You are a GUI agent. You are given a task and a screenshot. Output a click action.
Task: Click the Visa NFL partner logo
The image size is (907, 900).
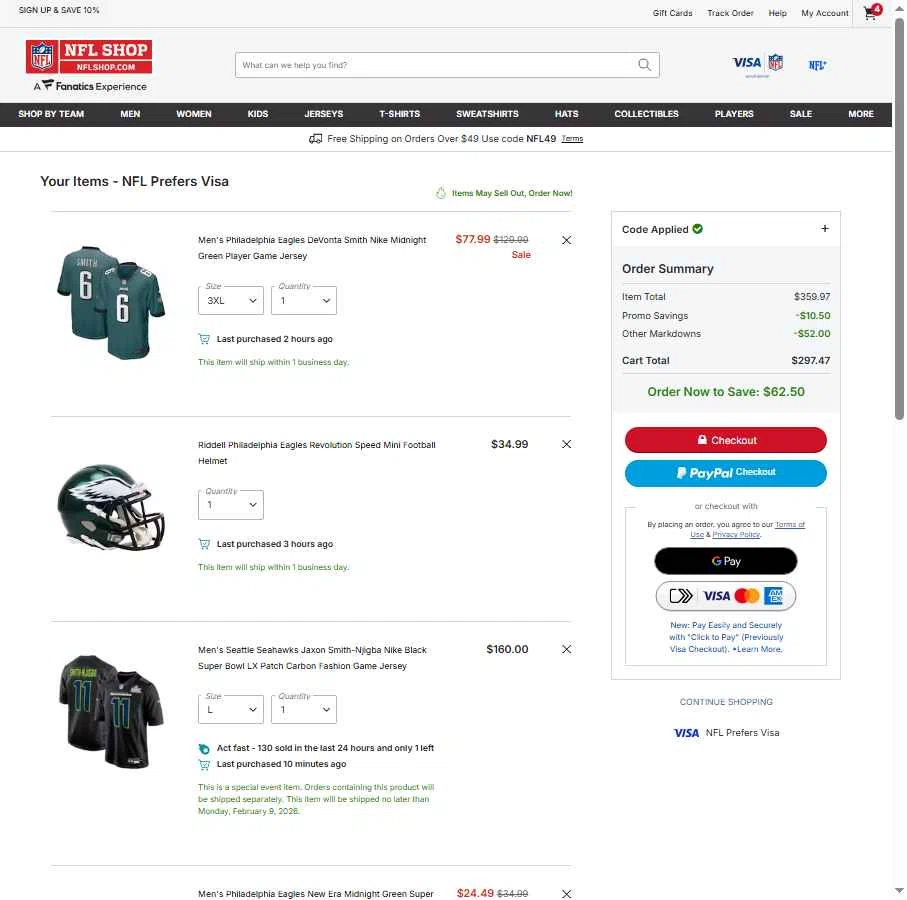point(758,64)
